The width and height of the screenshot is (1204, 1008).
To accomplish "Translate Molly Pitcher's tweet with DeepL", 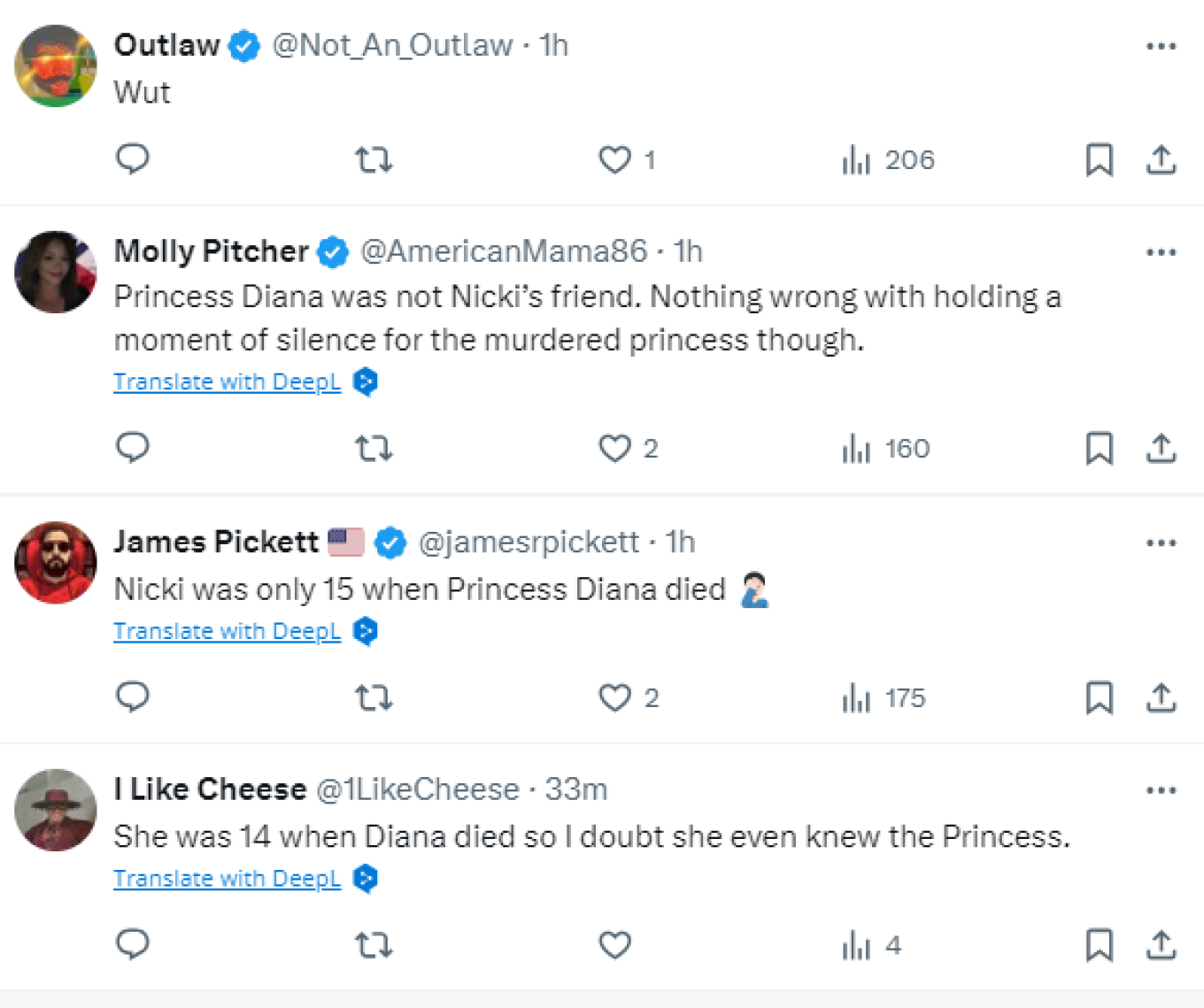I will 228,381.
